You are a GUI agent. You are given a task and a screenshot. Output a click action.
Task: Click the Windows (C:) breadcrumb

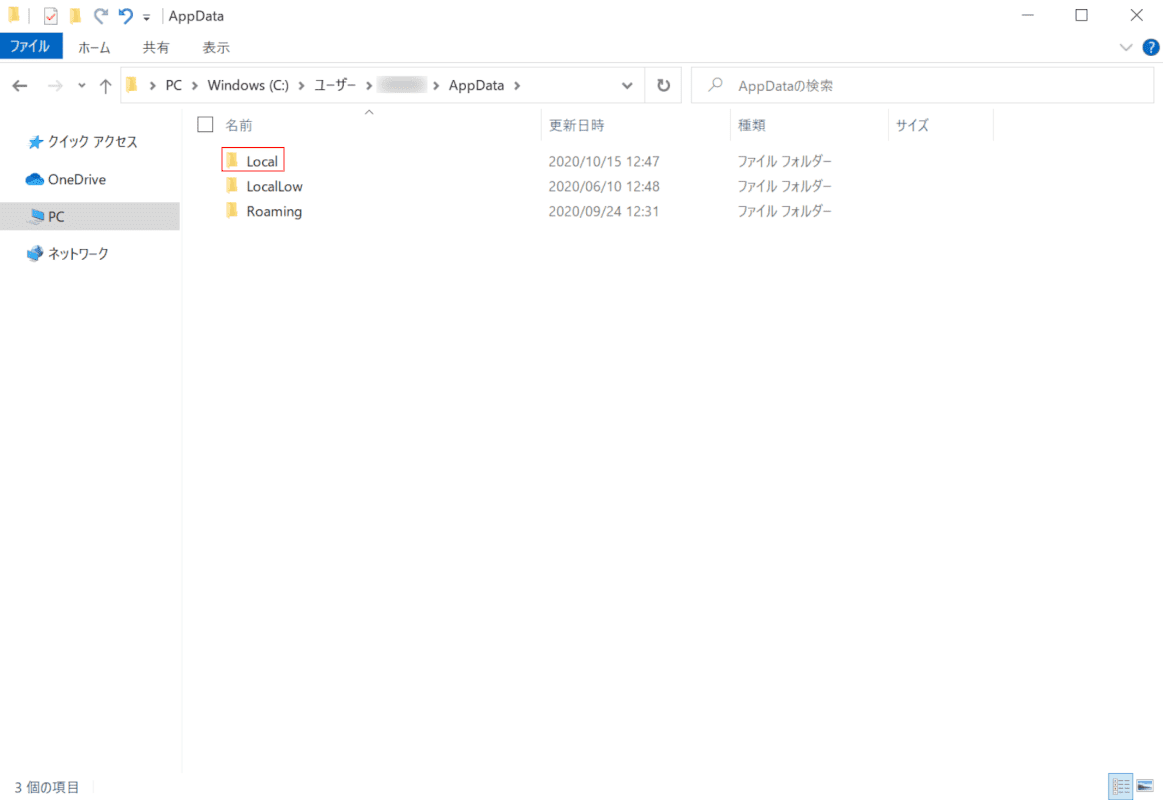point(248,85)
